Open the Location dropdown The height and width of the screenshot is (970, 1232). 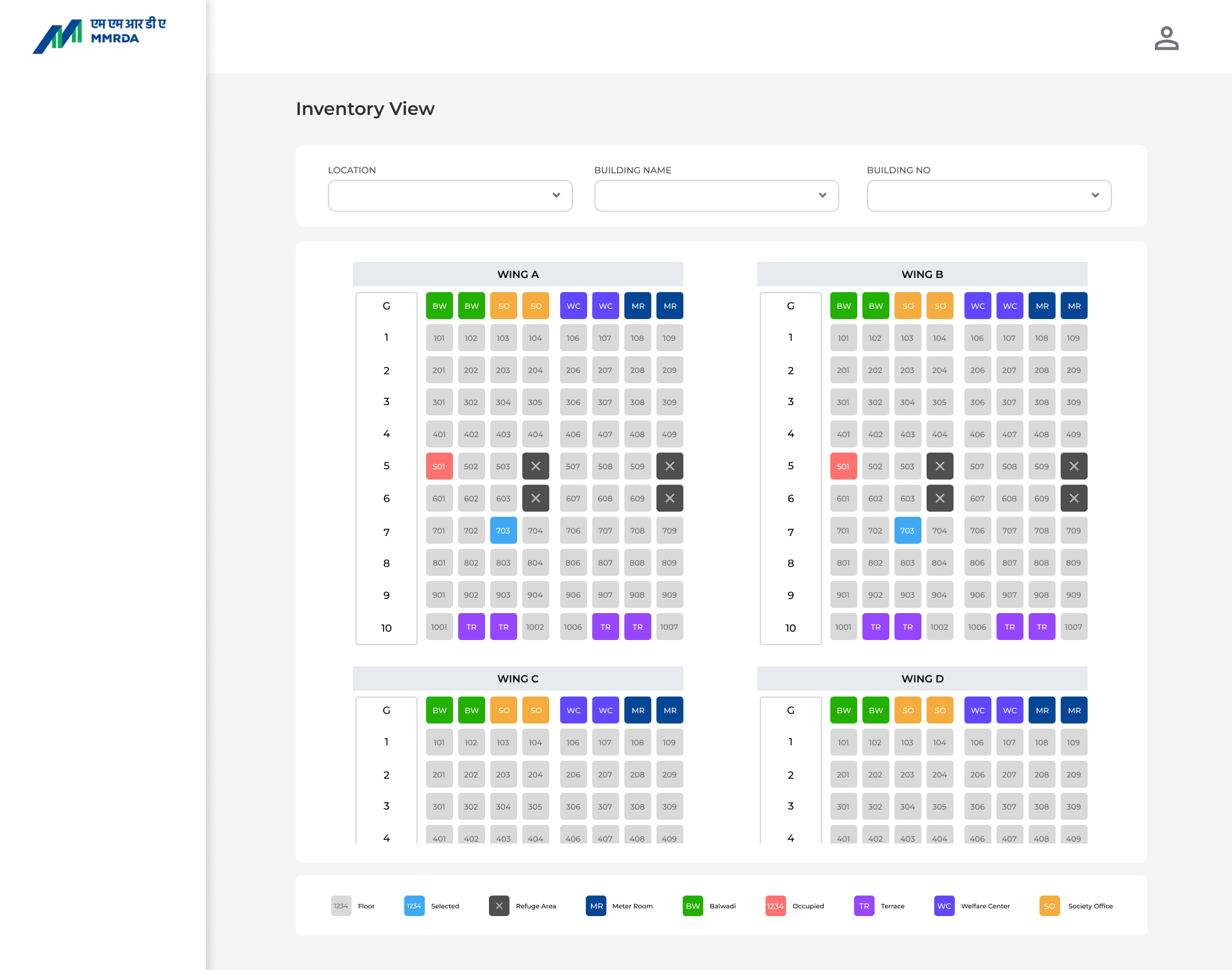(x=450, y=196)
